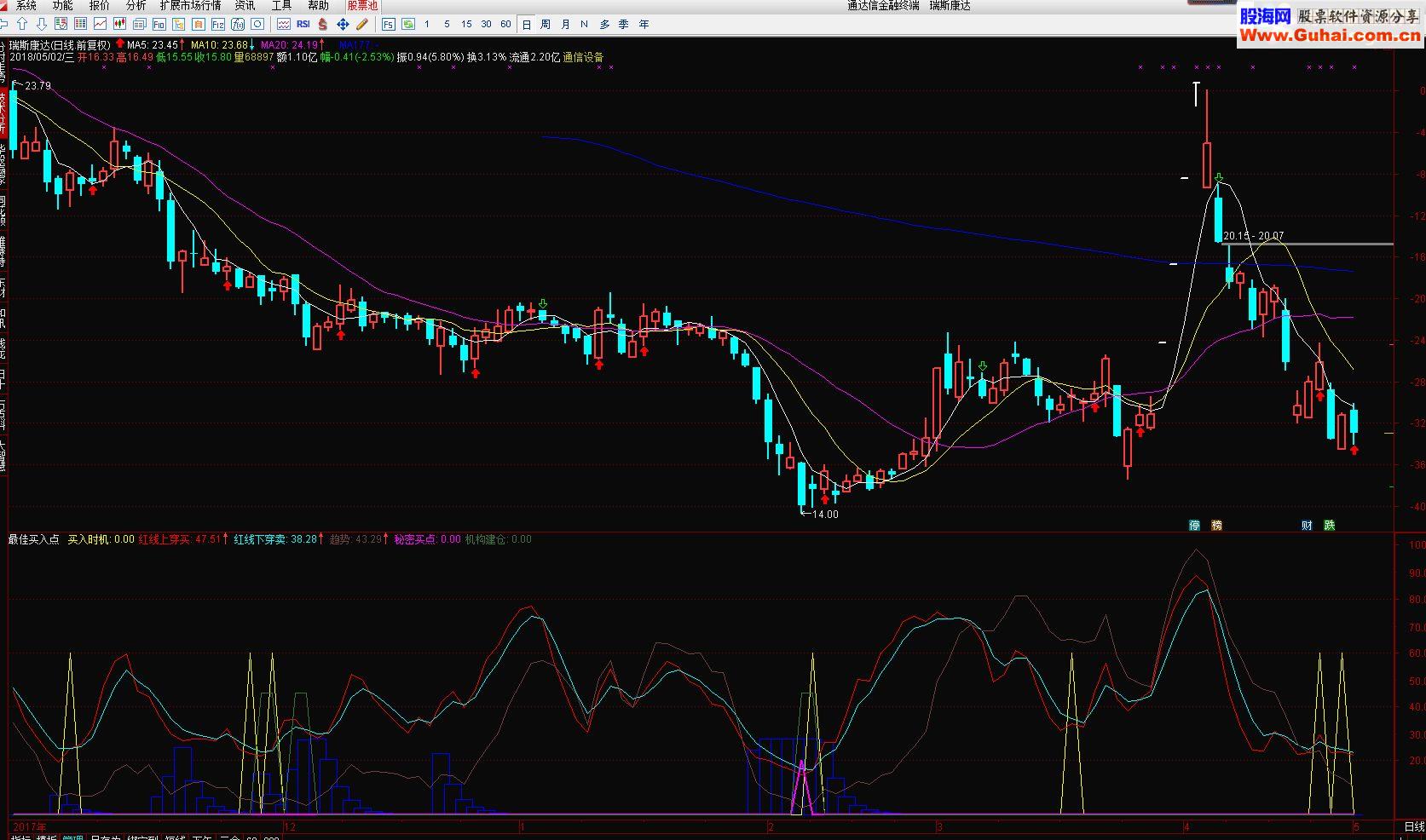Click the down arrow toolbar icon
1426x840 pixels.
pyautogui.click(x=42, y=25)
